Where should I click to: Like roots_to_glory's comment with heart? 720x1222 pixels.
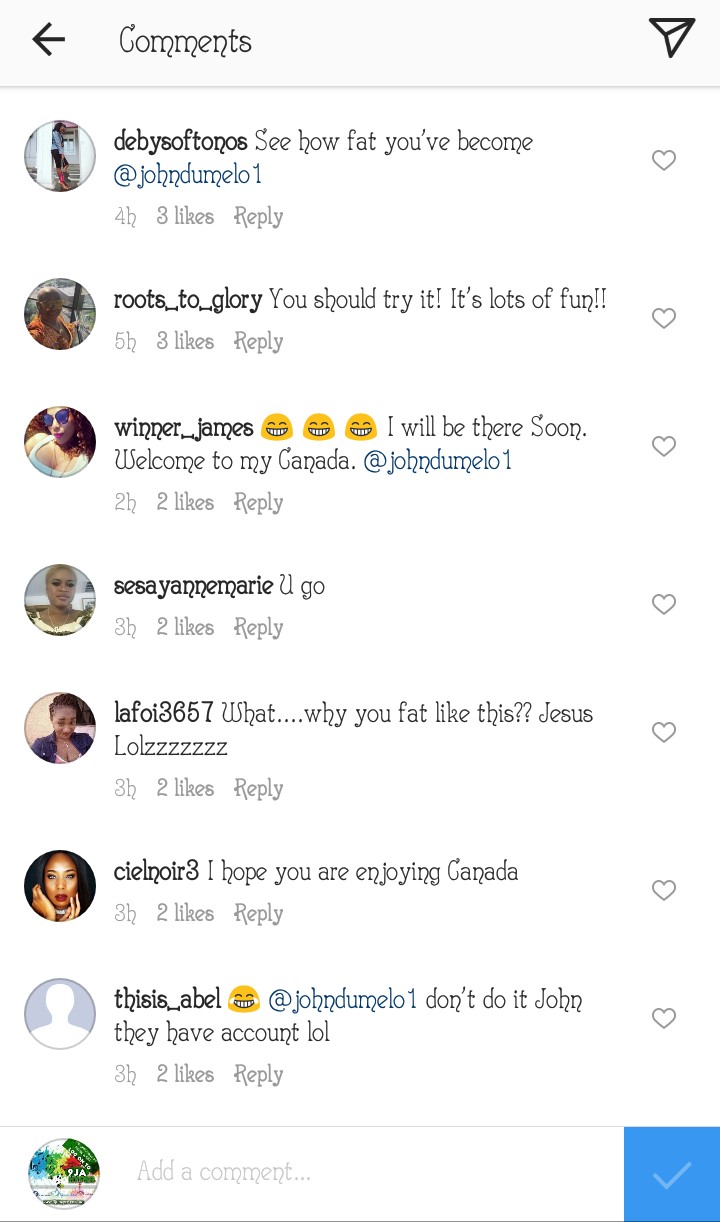click(x=664, y=318)
